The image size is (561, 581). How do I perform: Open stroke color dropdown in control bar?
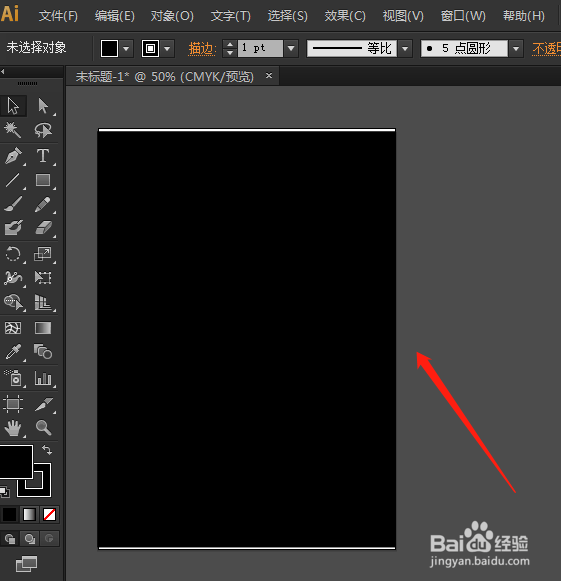[x=167, y=49]
